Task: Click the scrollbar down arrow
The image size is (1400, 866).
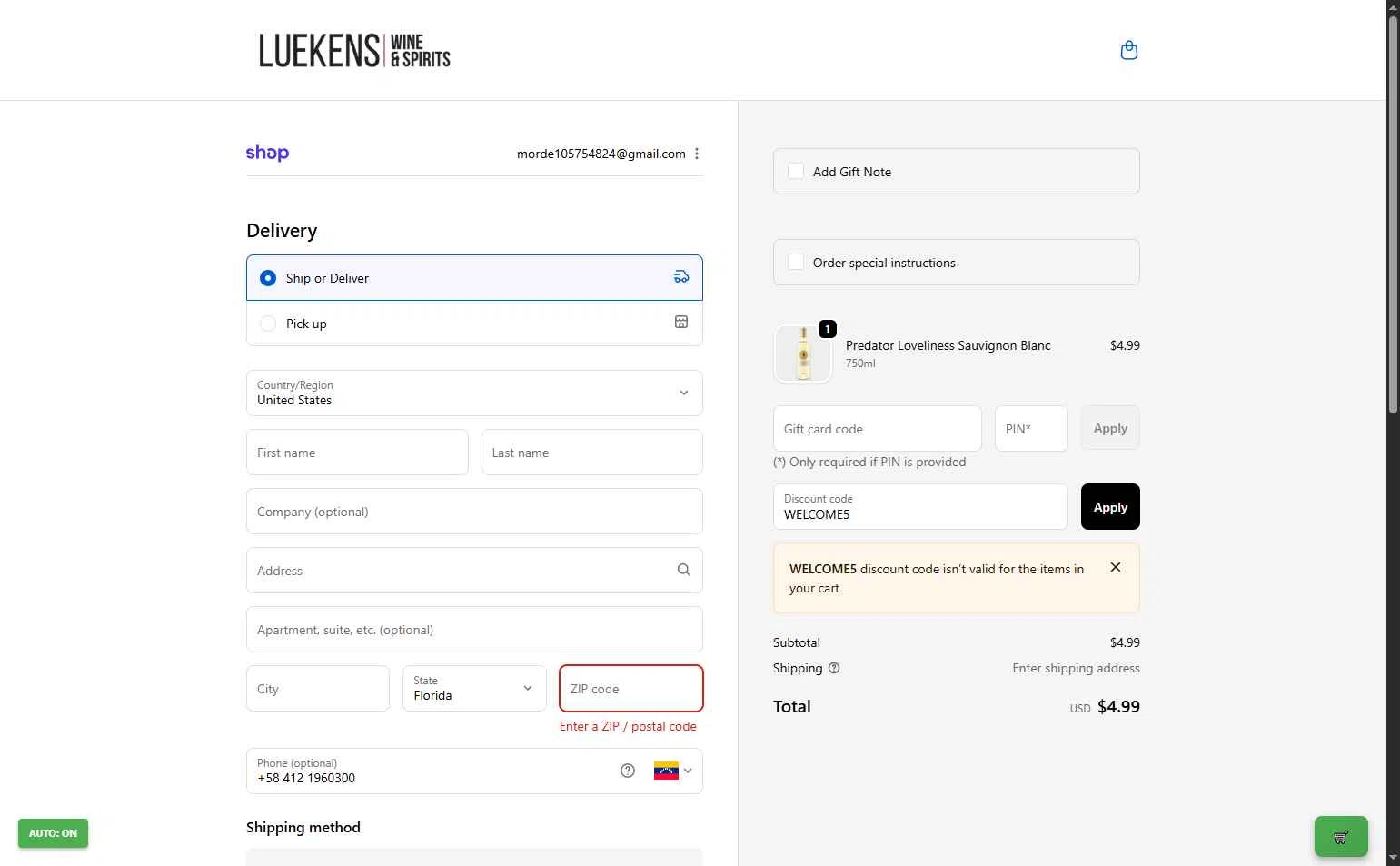Action: pyautogui.click(x=1393, y=858)
